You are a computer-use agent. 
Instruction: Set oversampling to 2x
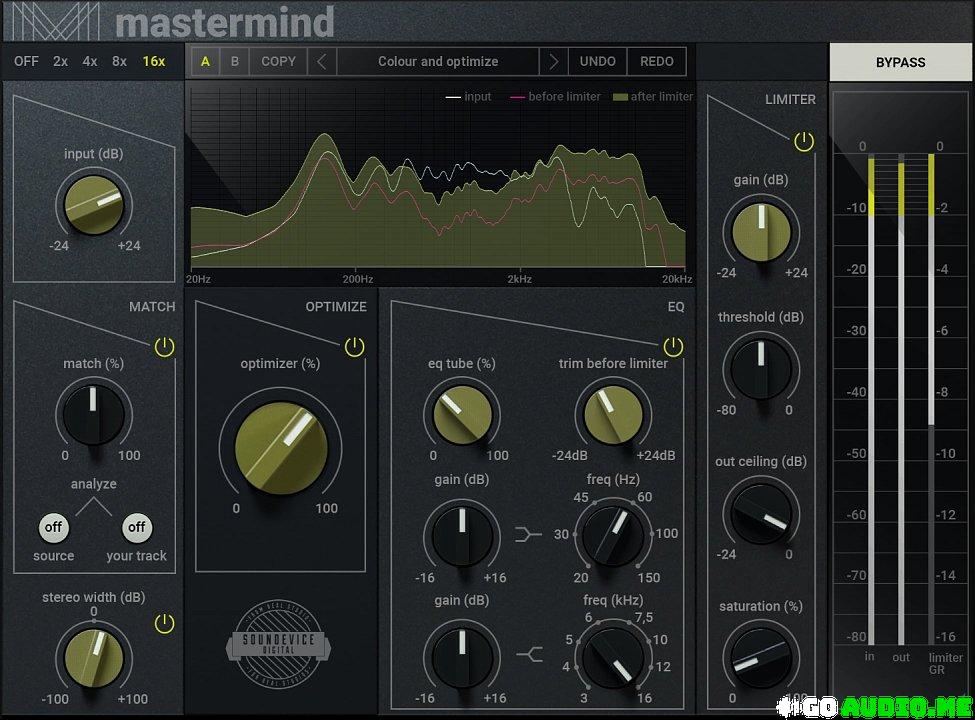pyautogui.click(x=60, y=62)
